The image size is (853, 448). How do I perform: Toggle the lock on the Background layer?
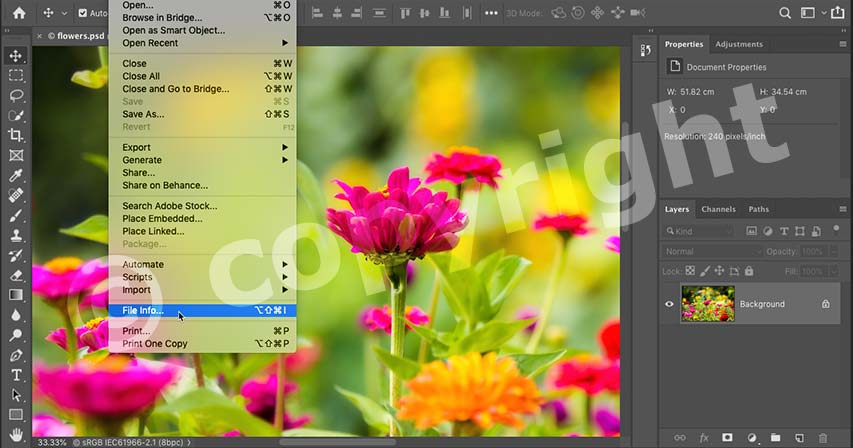(x=825, y=304)
